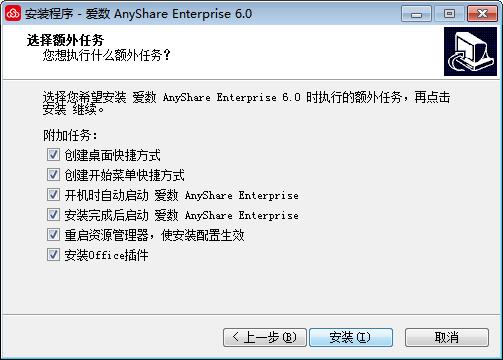Start installation with 安装(I) button

(351, 337)
